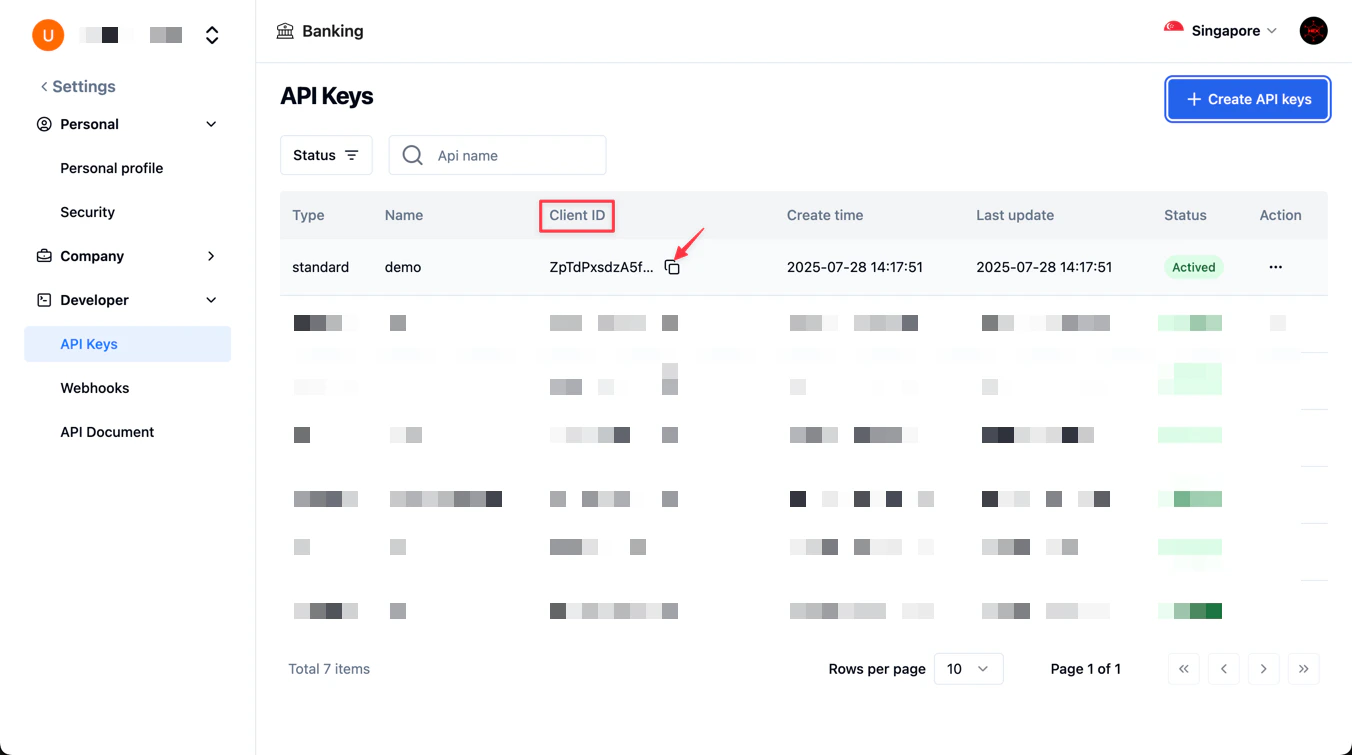Open the API Document section
This screenshot has height=755, width=1352.
[x=107, y=431]
